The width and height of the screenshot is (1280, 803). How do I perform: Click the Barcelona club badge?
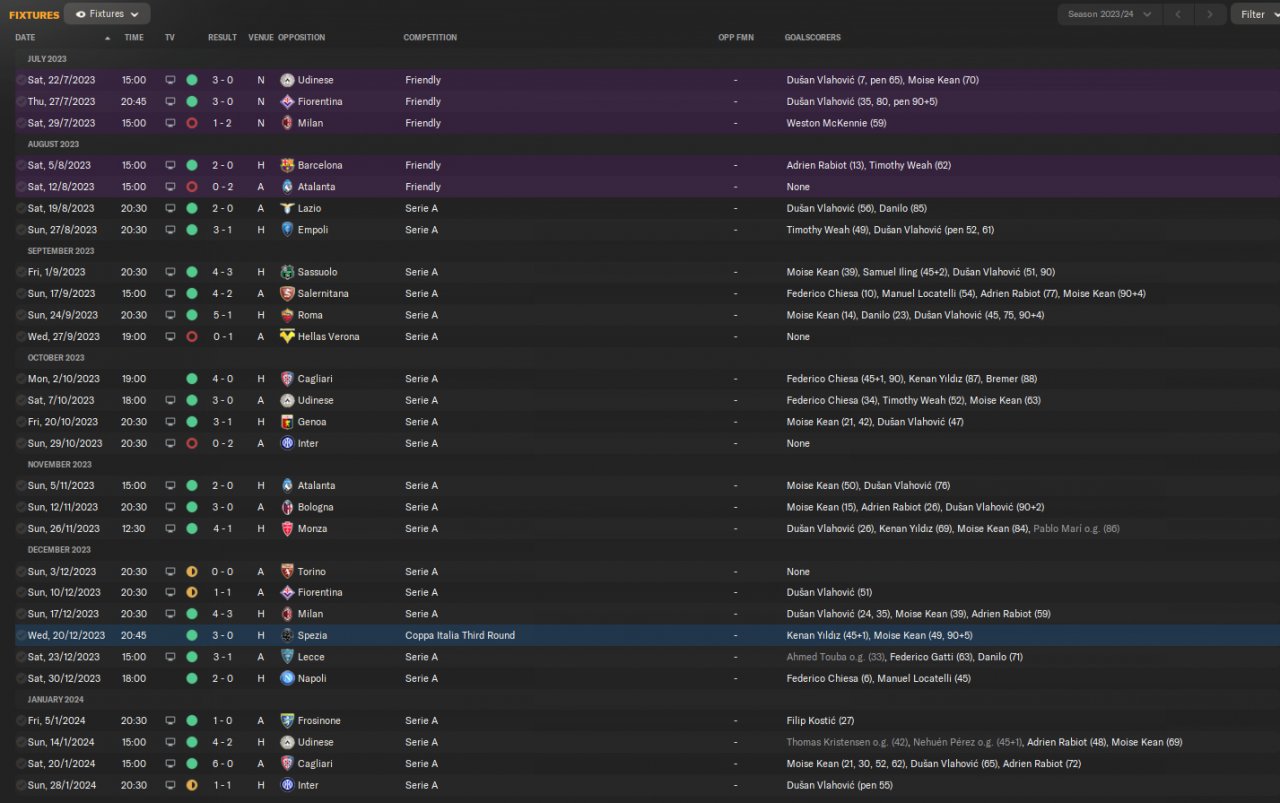[287, 166]
